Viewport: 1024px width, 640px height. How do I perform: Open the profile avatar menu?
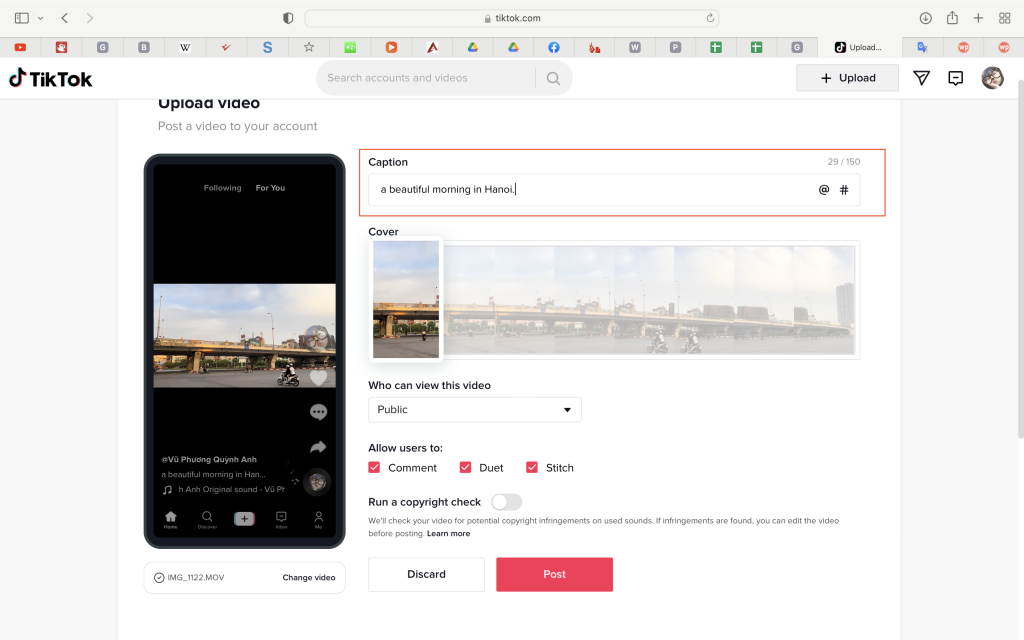[992, 78]
